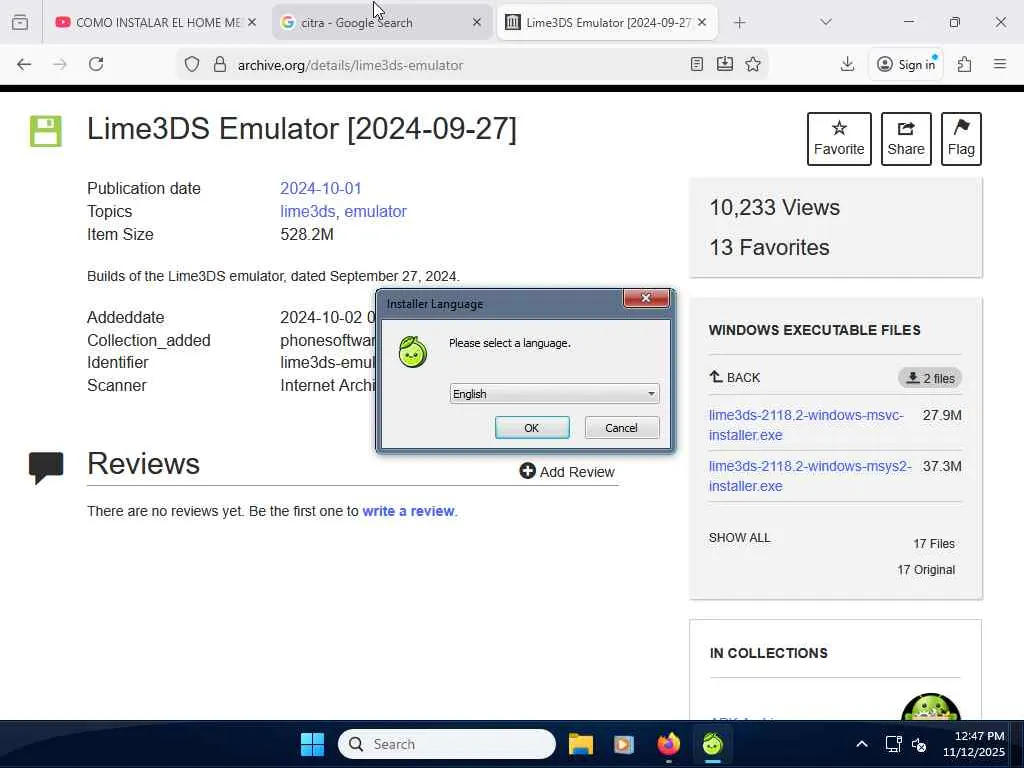
Task: Click the Firefox taskbar icon
Action: click(x=668, y=744)
